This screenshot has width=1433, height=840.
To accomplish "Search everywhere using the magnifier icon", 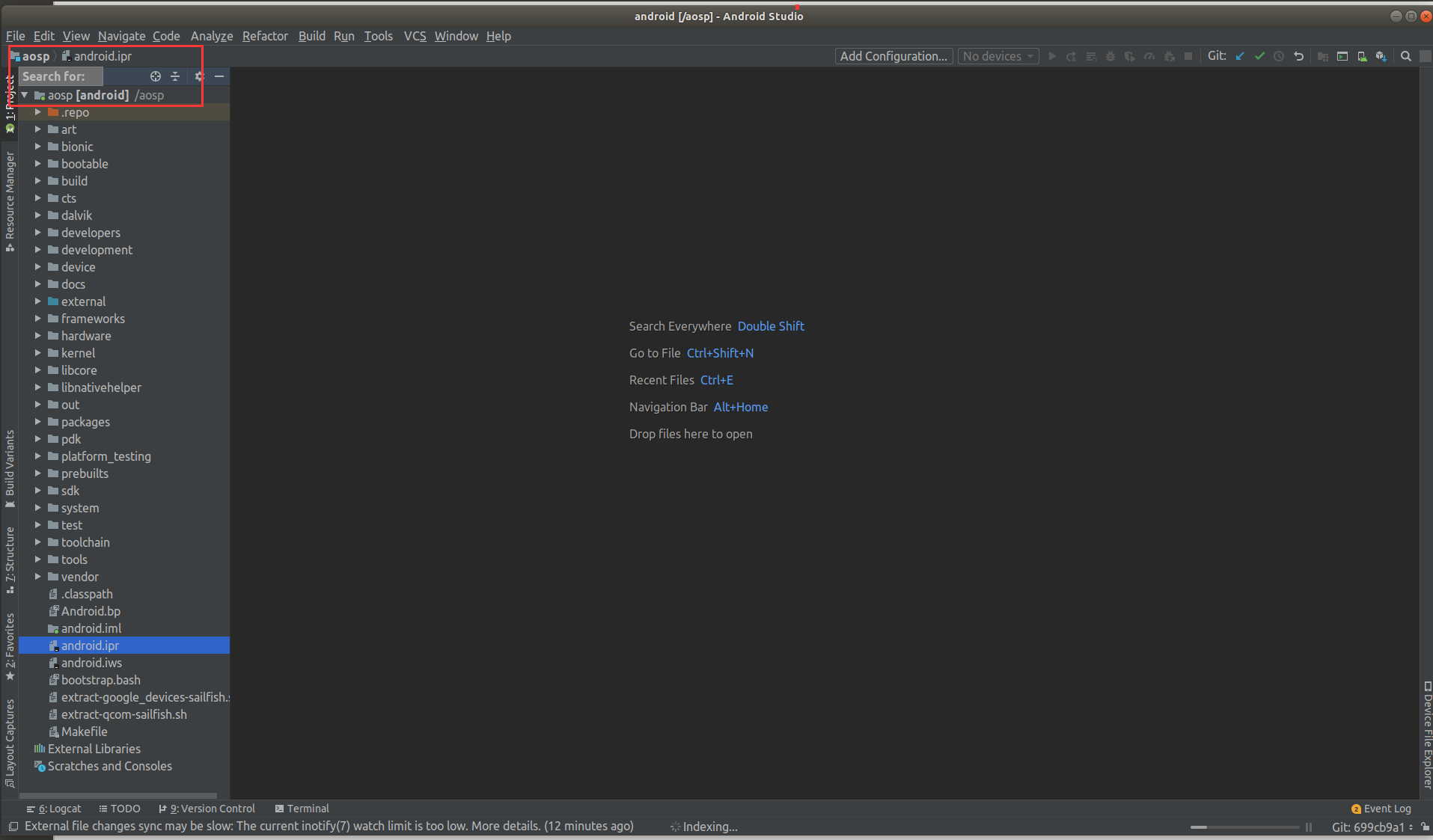I will [1406, 56].
